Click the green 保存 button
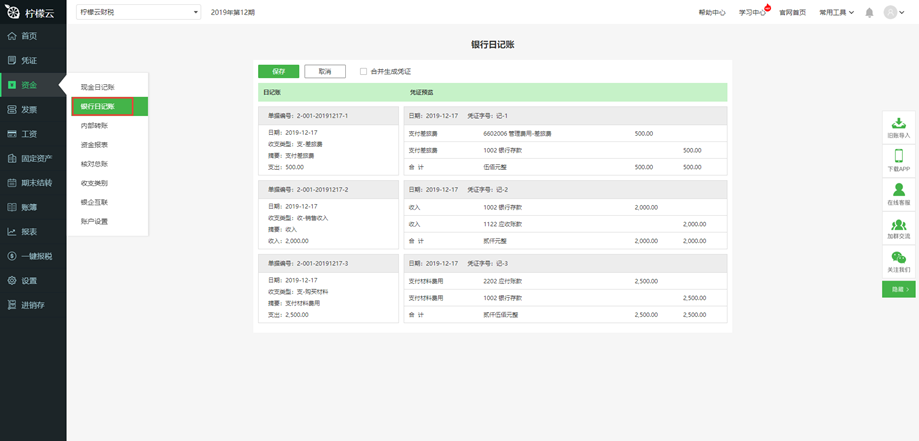Image resolution: width=919 pixels, height=441 pixels. pyautogui.click(x=278, y=71)
